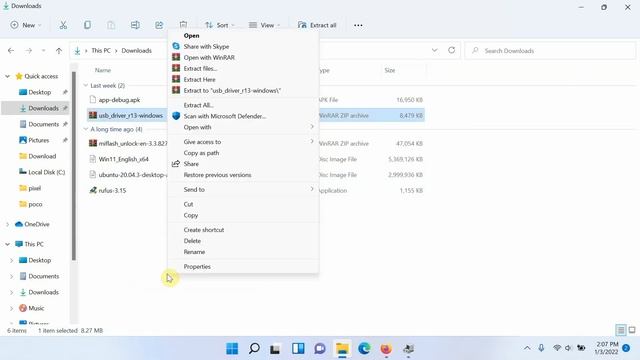Click the Copy icon in toolbar

tap(87, 25)
